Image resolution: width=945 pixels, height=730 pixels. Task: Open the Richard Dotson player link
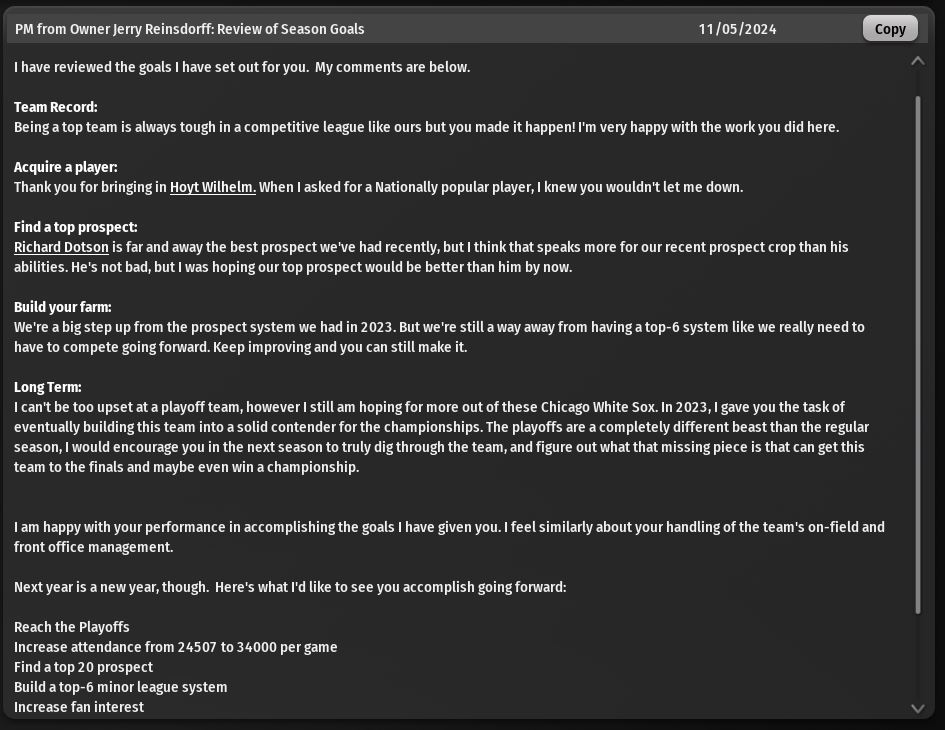(61, 247)
